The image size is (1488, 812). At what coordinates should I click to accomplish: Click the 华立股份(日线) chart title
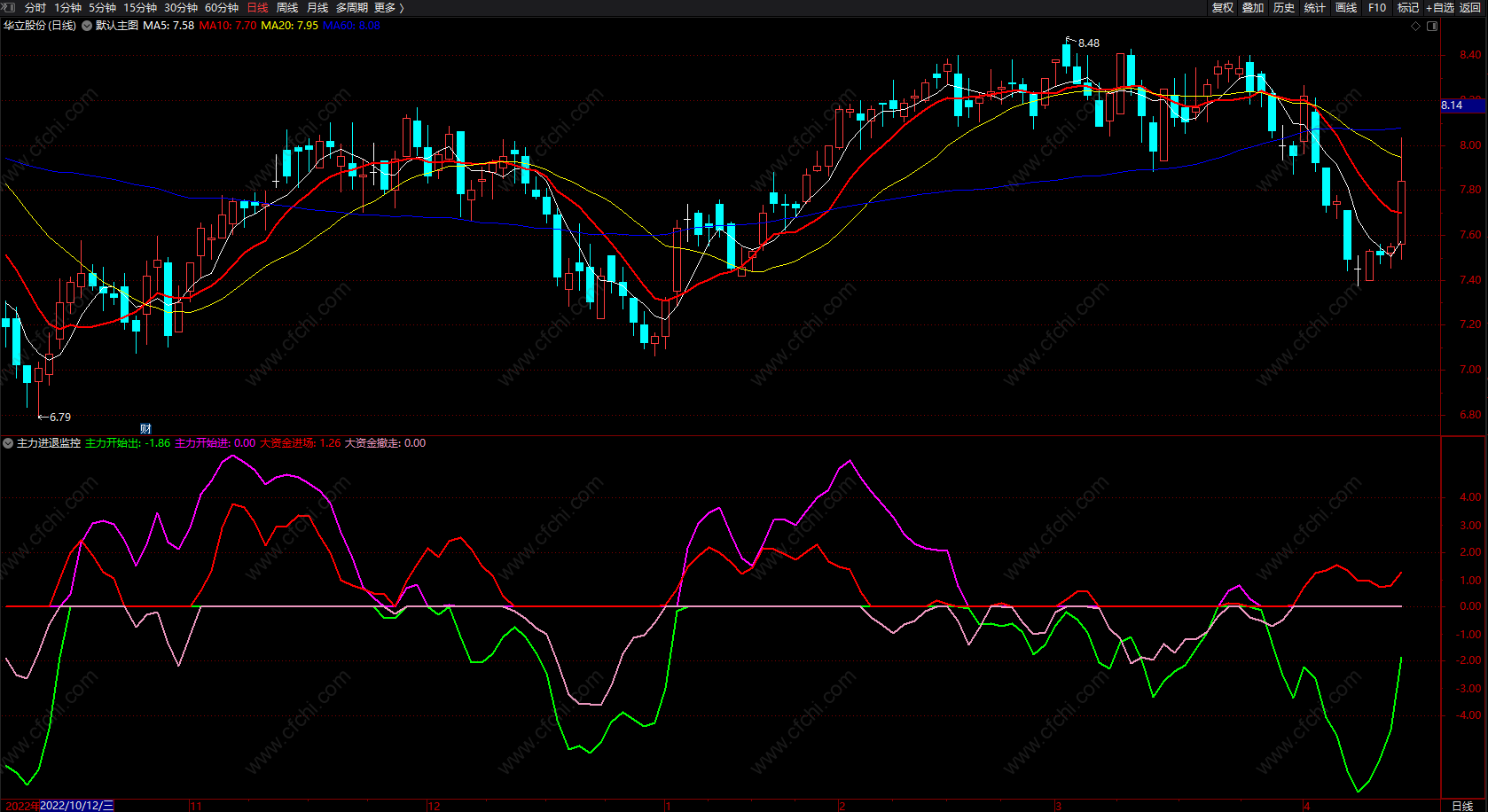[x=40, y=26]
